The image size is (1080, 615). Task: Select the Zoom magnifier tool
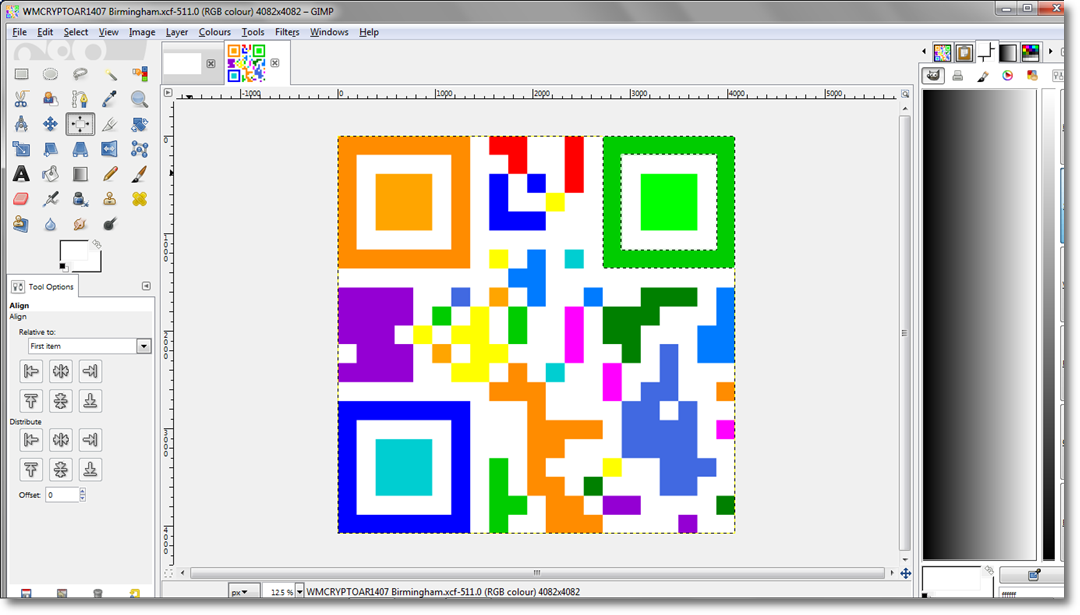click(x=139, y=99)
